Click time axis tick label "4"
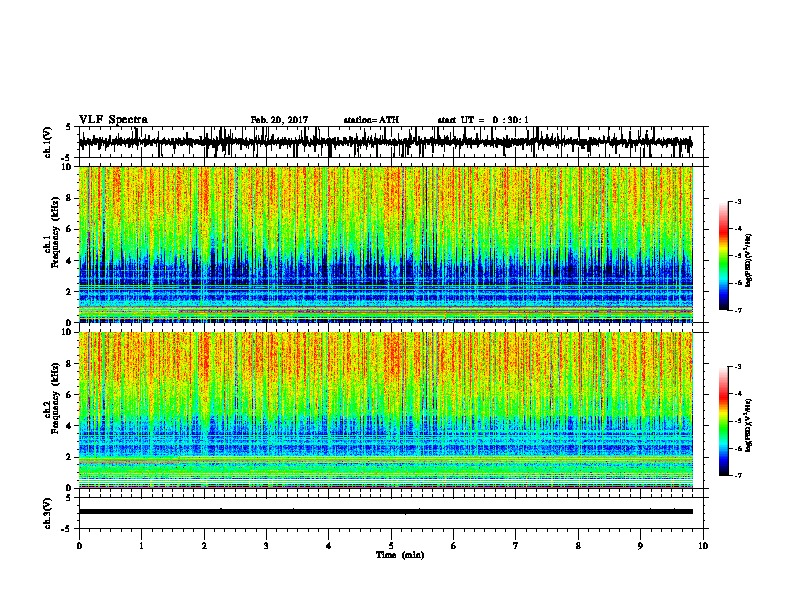Viewport: 792px width, 612px height. pos(329,546)
